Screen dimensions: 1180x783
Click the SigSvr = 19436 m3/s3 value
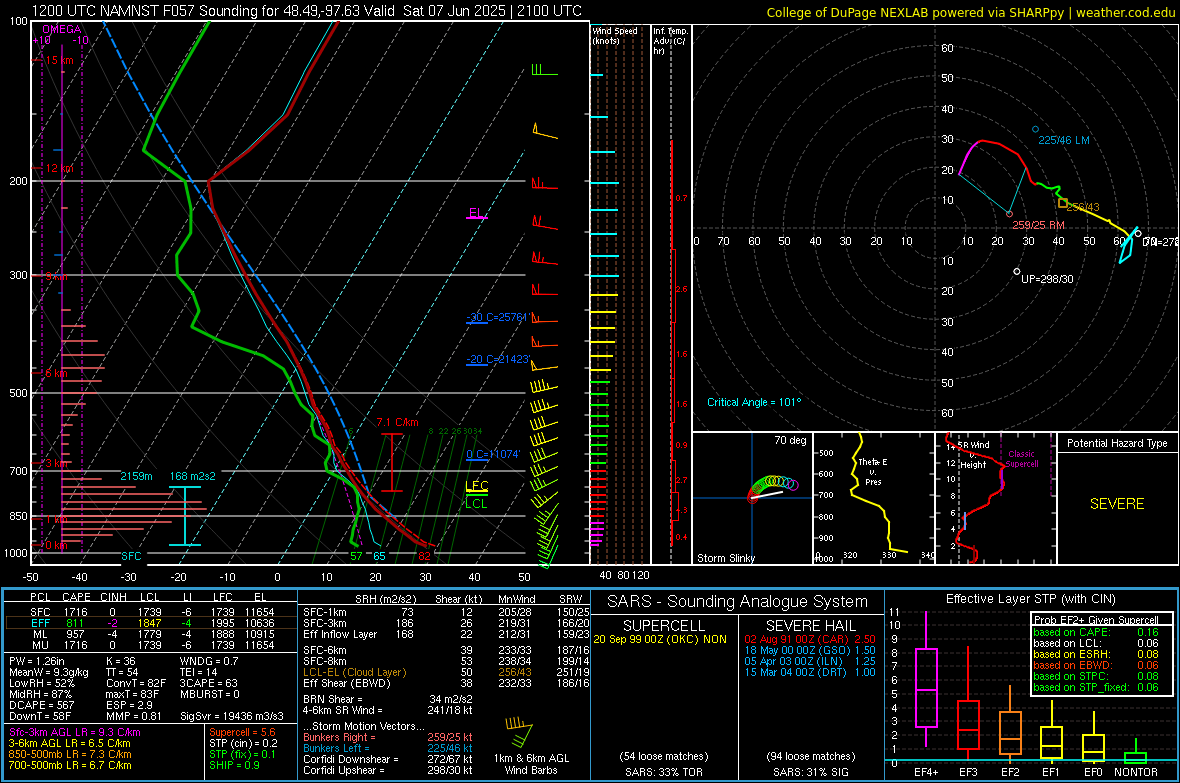point(232,716)
